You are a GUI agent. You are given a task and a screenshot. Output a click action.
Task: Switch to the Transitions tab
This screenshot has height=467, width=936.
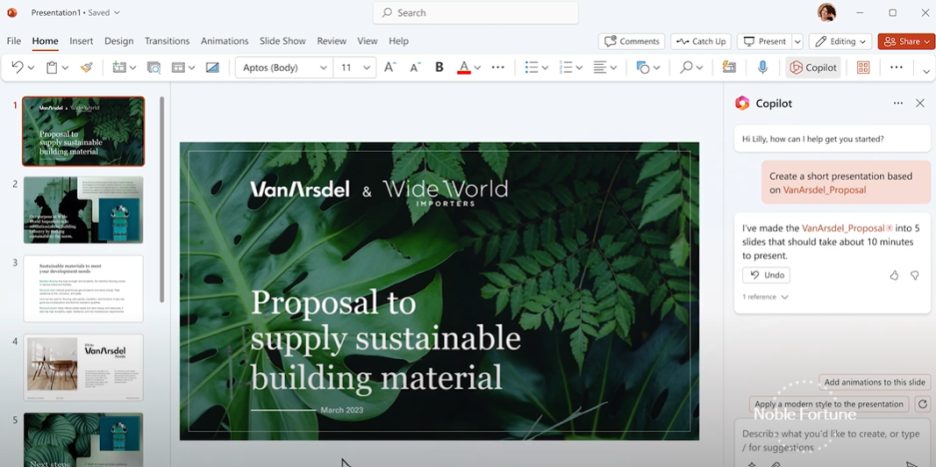coord(167,41)
